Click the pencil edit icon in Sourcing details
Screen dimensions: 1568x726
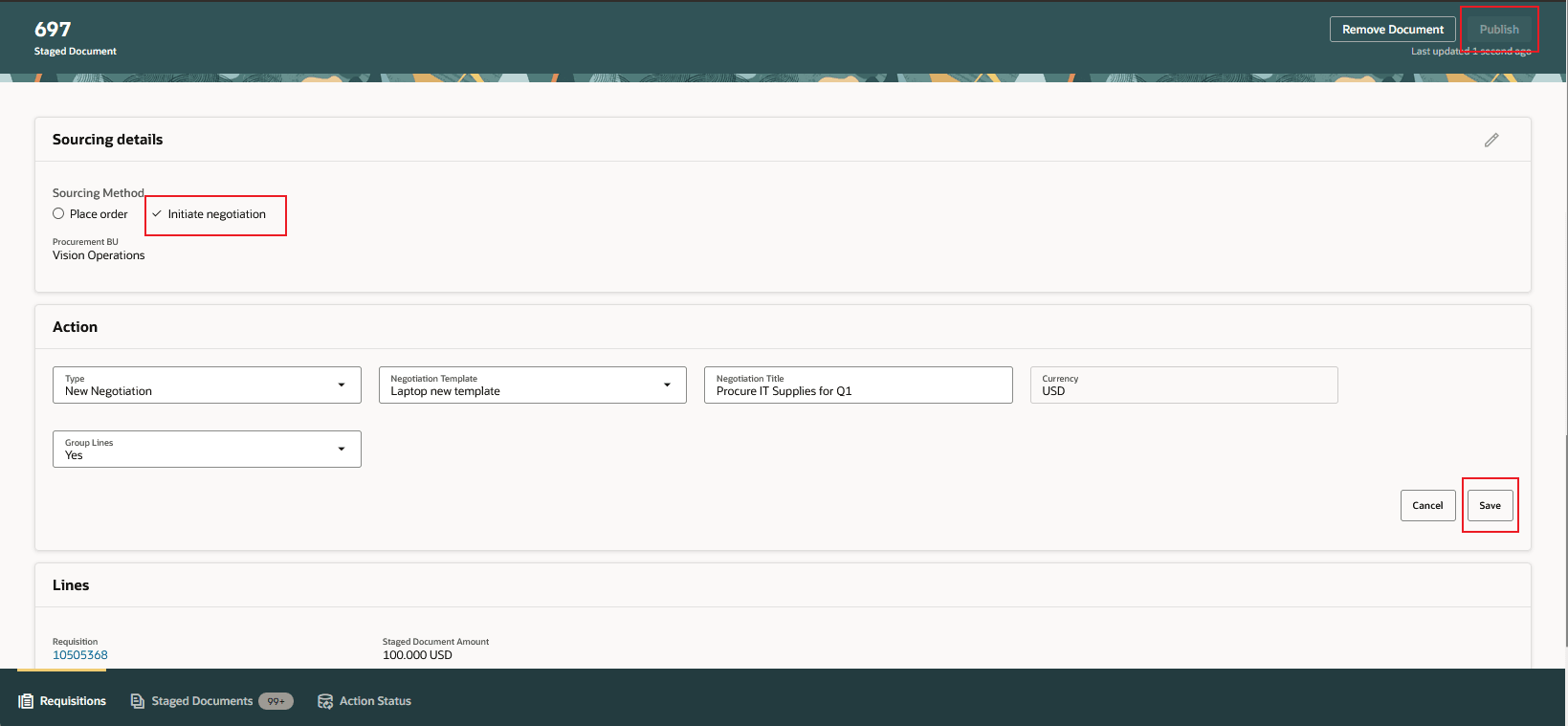1491,140
